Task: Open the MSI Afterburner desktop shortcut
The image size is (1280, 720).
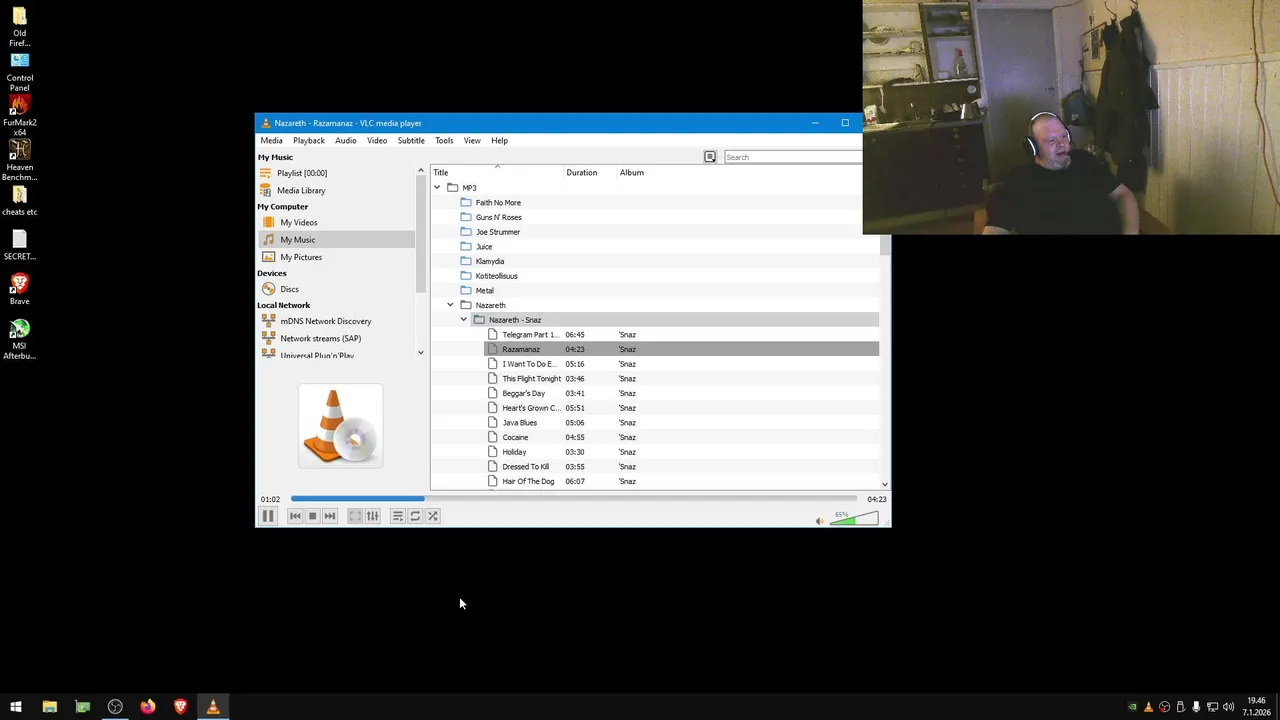Action: 19,339
